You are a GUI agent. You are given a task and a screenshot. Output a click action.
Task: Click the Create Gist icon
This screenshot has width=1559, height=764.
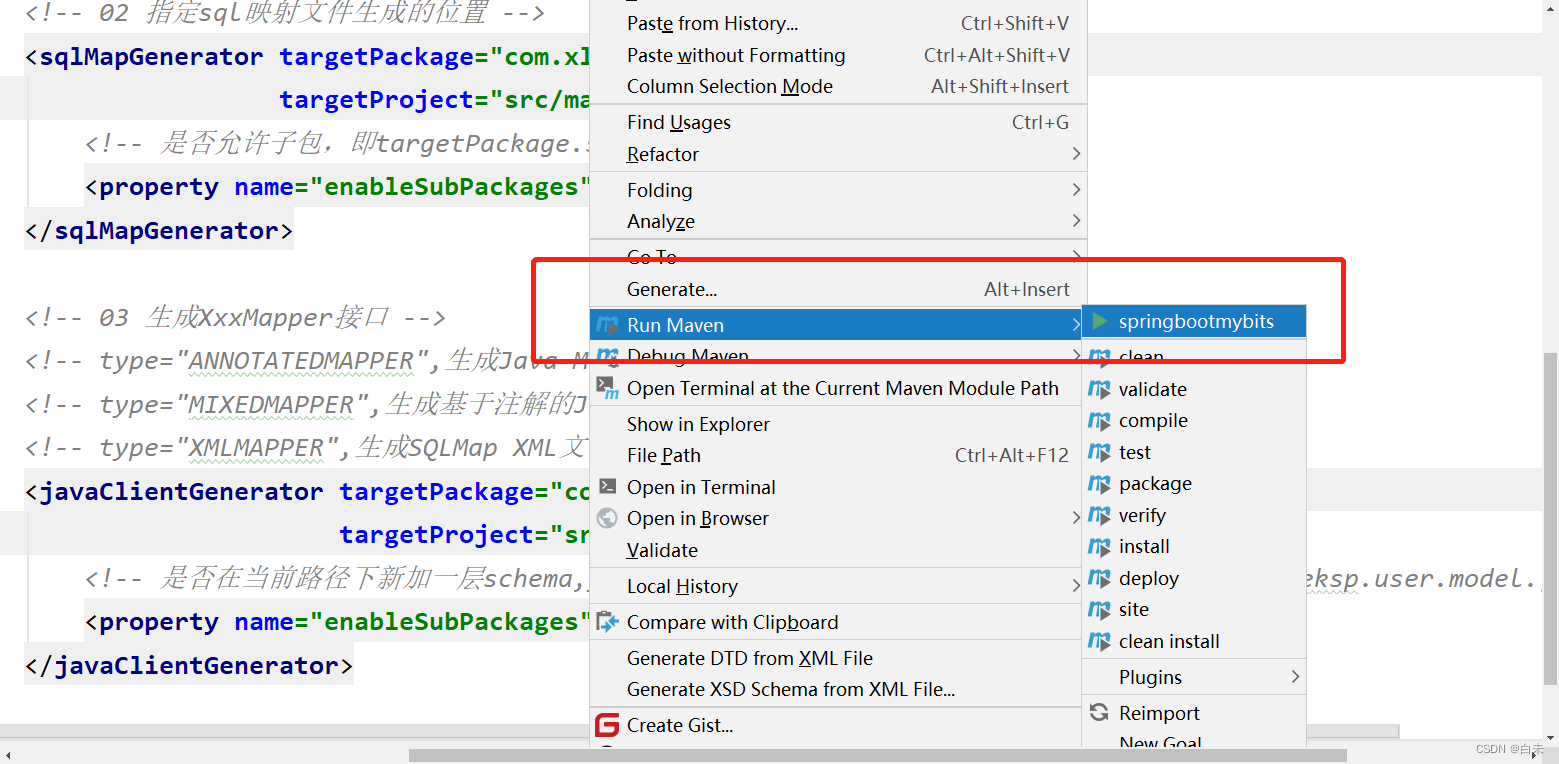point(608,725)
